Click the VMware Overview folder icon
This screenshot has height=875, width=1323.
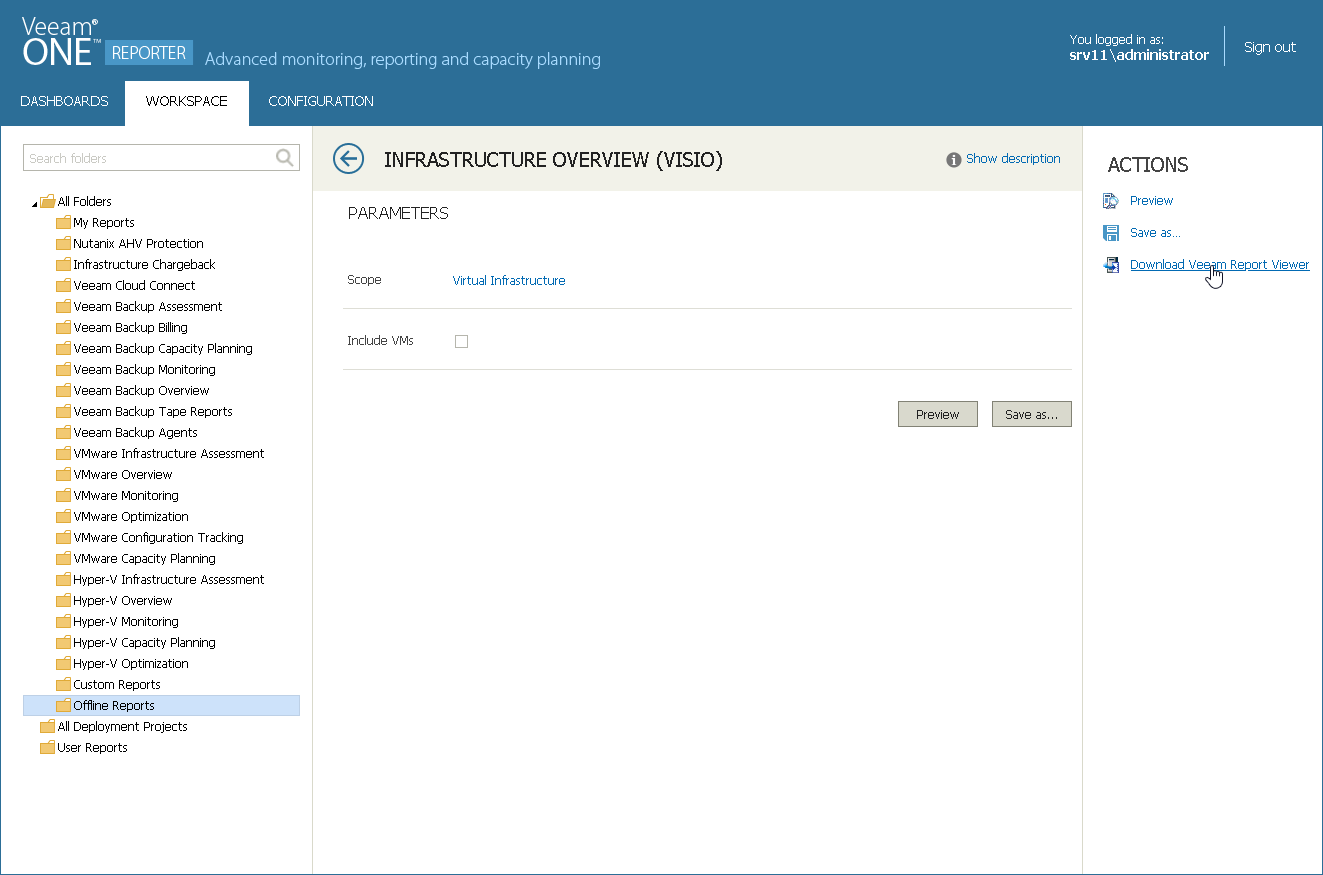[x=63, y=474]
